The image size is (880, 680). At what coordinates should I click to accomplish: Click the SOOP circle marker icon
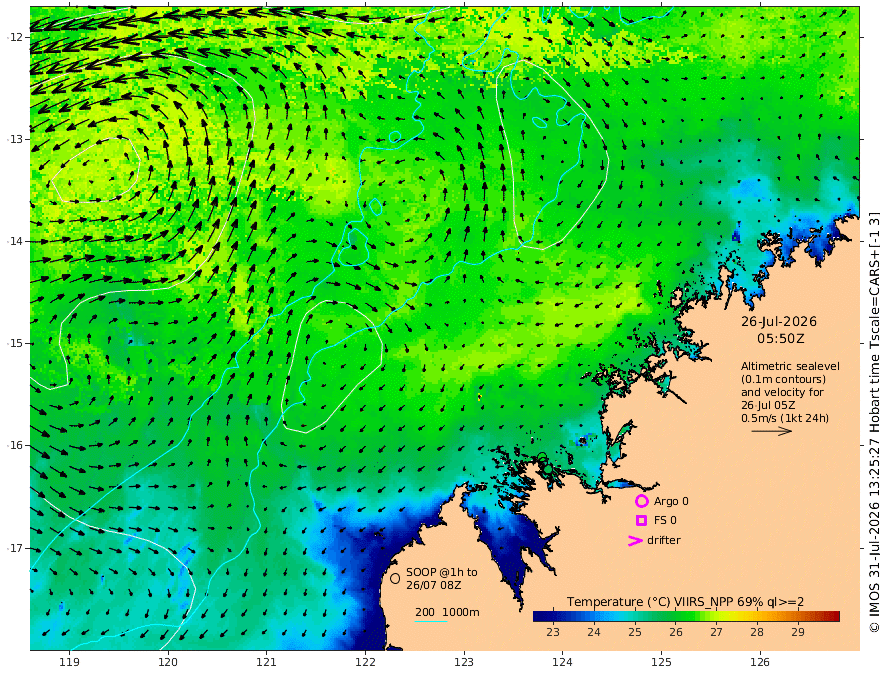(395, 578)
